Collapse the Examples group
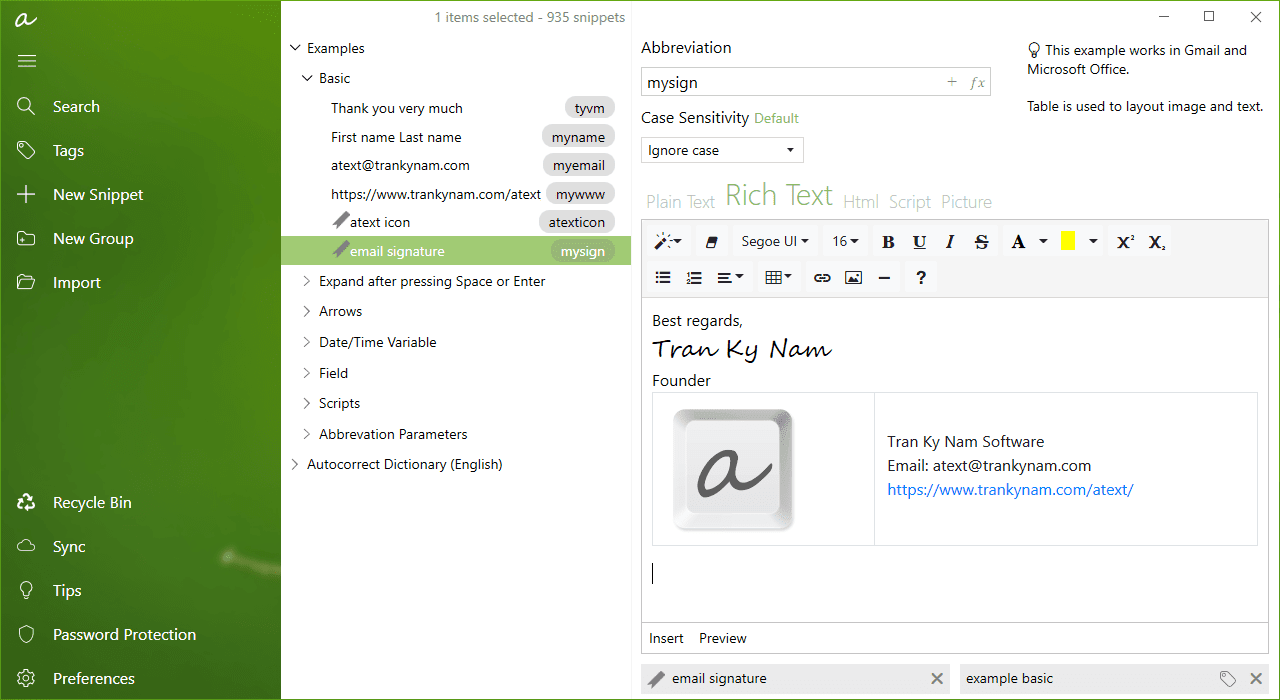 point(295,48)
